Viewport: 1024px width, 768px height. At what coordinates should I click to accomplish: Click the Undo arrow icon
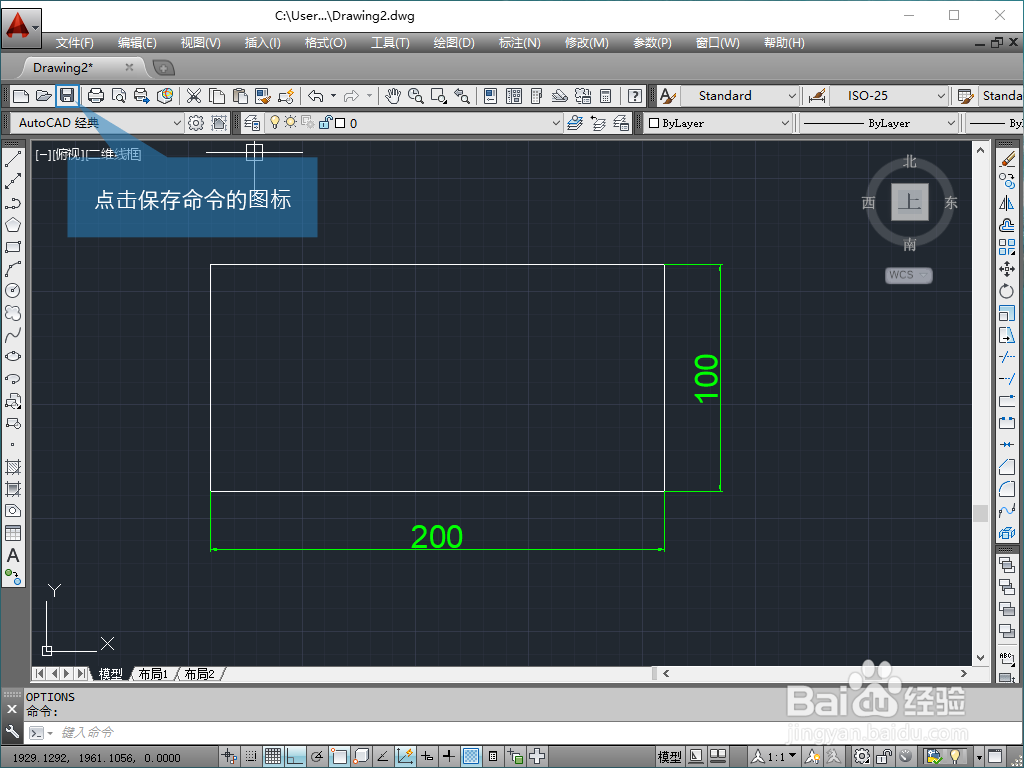[316, 96]
